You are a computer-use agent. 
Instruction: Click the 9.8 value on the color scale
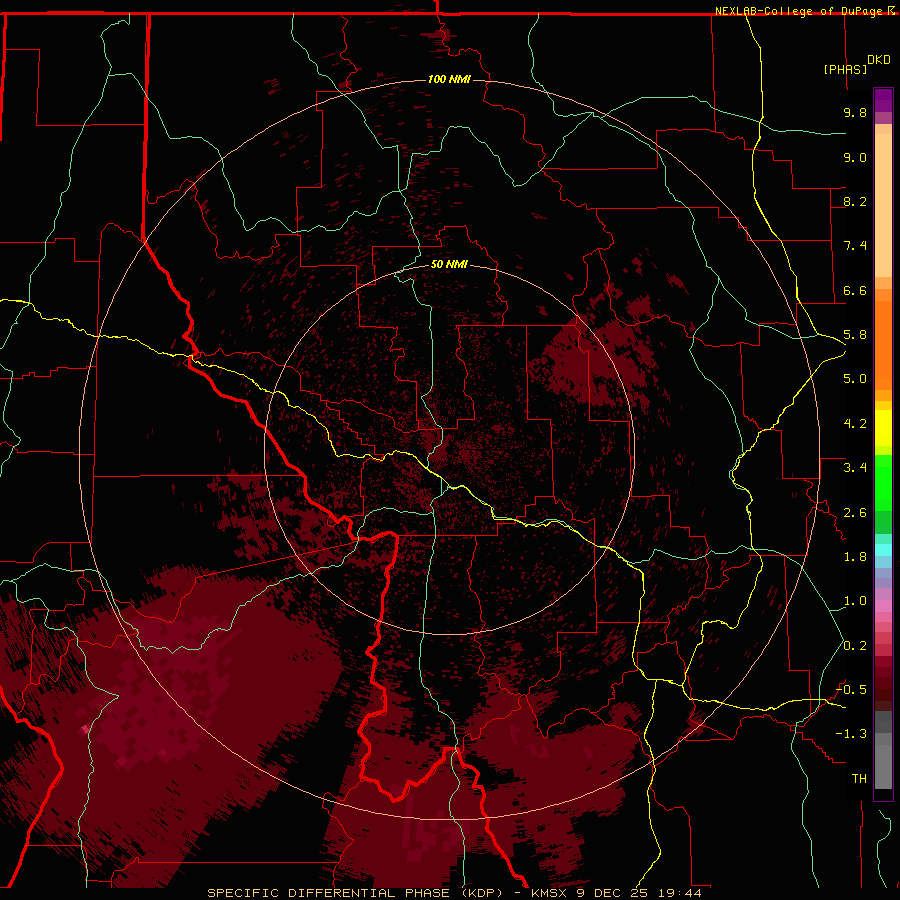[855, 112]
